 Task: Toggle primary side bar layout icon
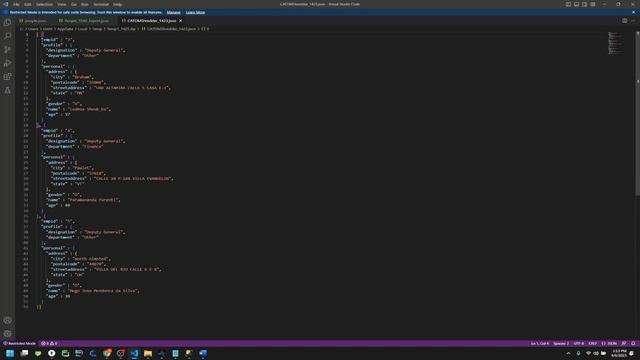pos(568,4)
